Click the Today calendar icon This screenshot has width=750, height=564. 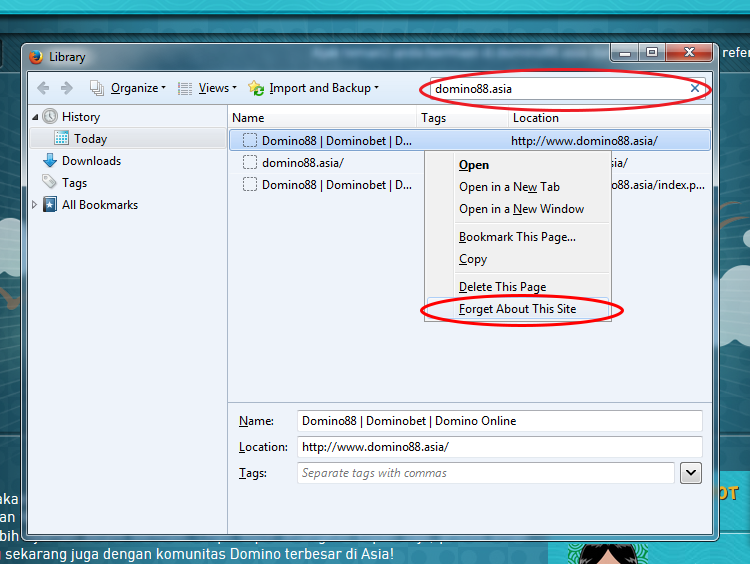61,138
